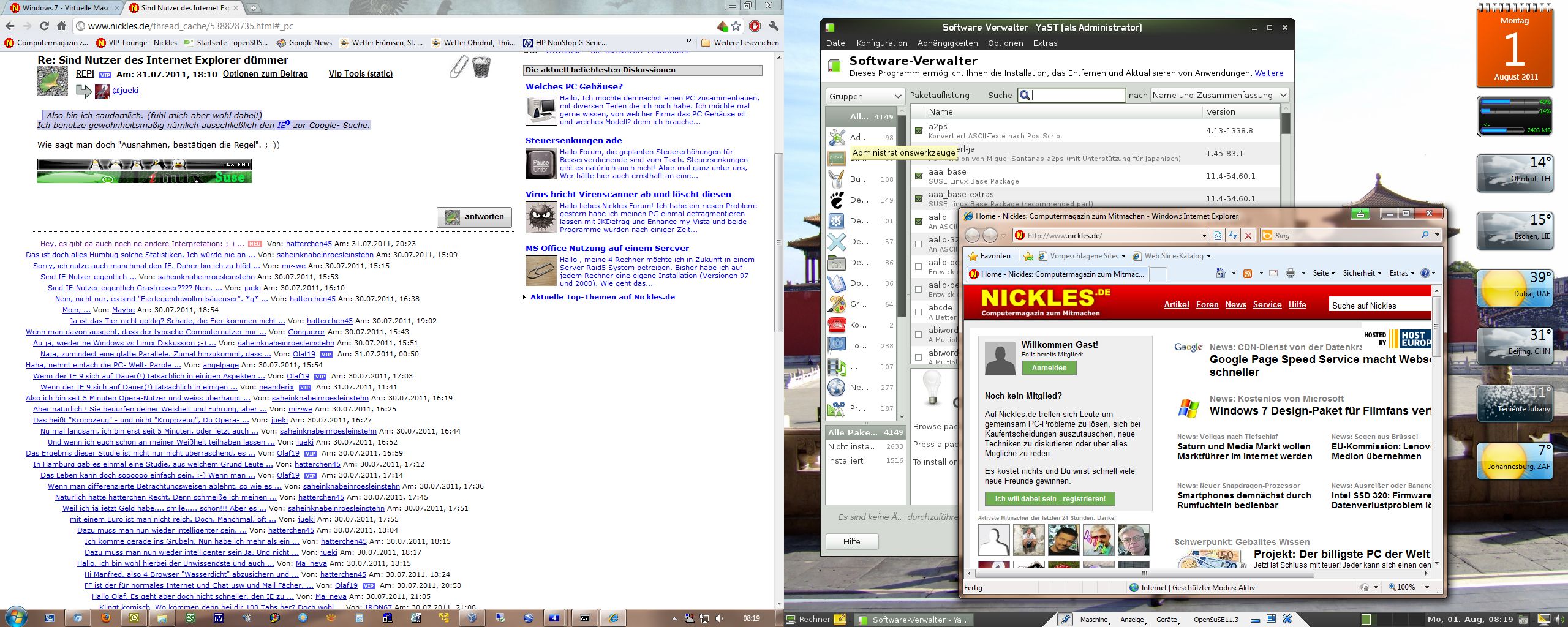Click IE compatibility view icon
The width and height of the screenshot is (1568, 627).
tap(1218, 236)
